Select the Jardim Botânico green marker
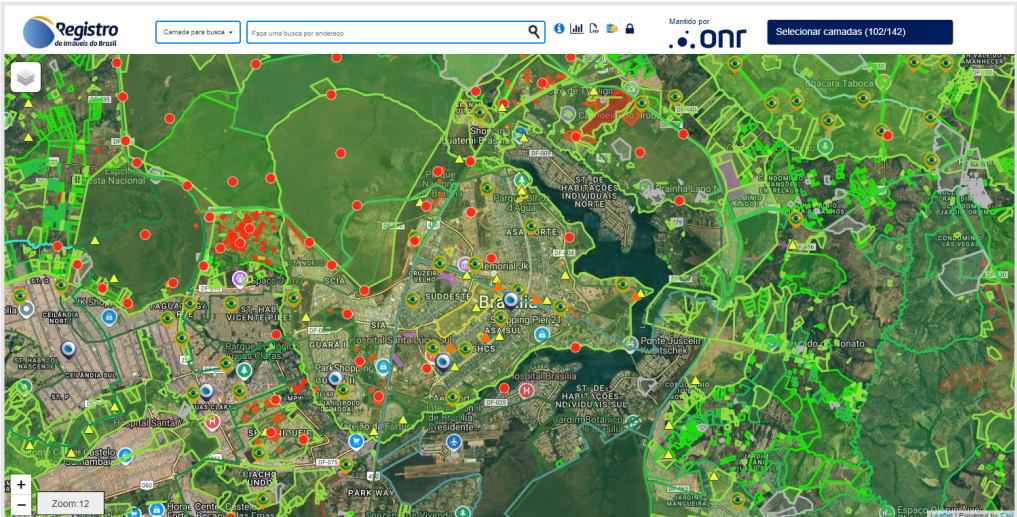The width and height of the screenshot is (1017, 517). 634,422
